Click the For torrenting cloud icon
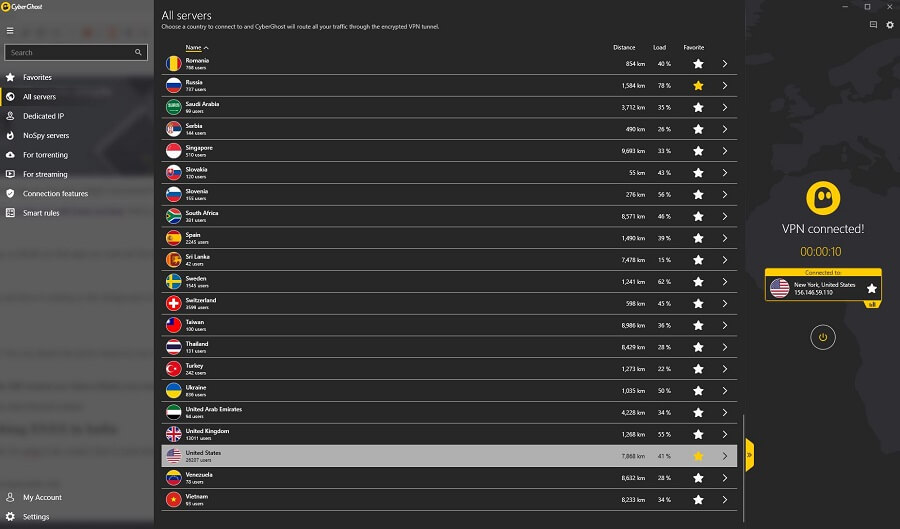Viewport: 900px width, 529px height. tap(10, 155)
